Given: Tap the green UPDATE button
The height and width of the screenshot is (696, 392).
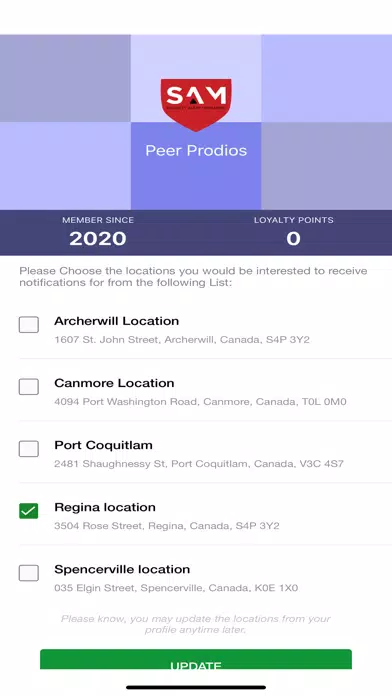Looking at the screenshot, I should [x=196, y=659].
